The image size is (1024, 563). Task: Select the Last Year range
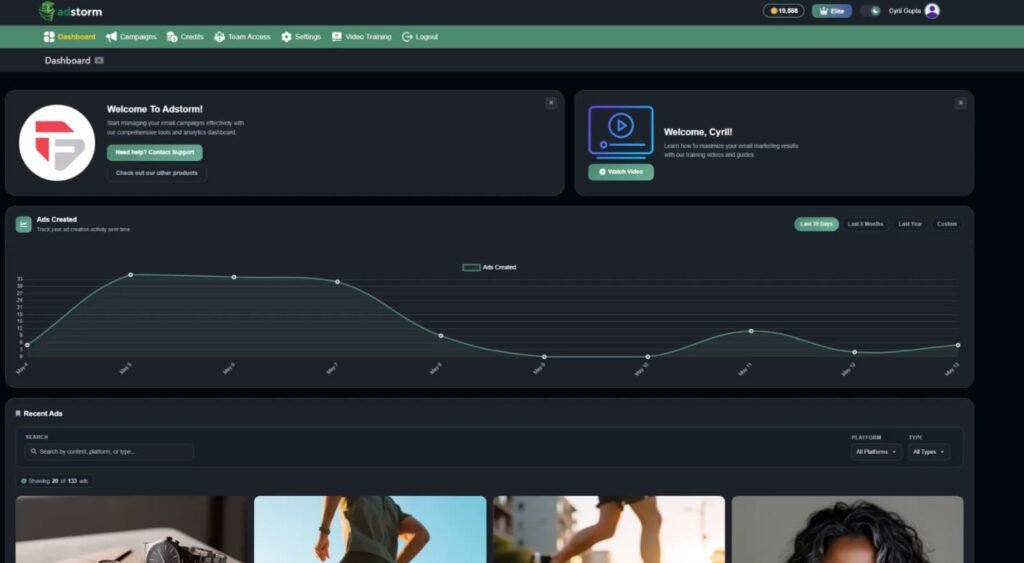point(910,224)
